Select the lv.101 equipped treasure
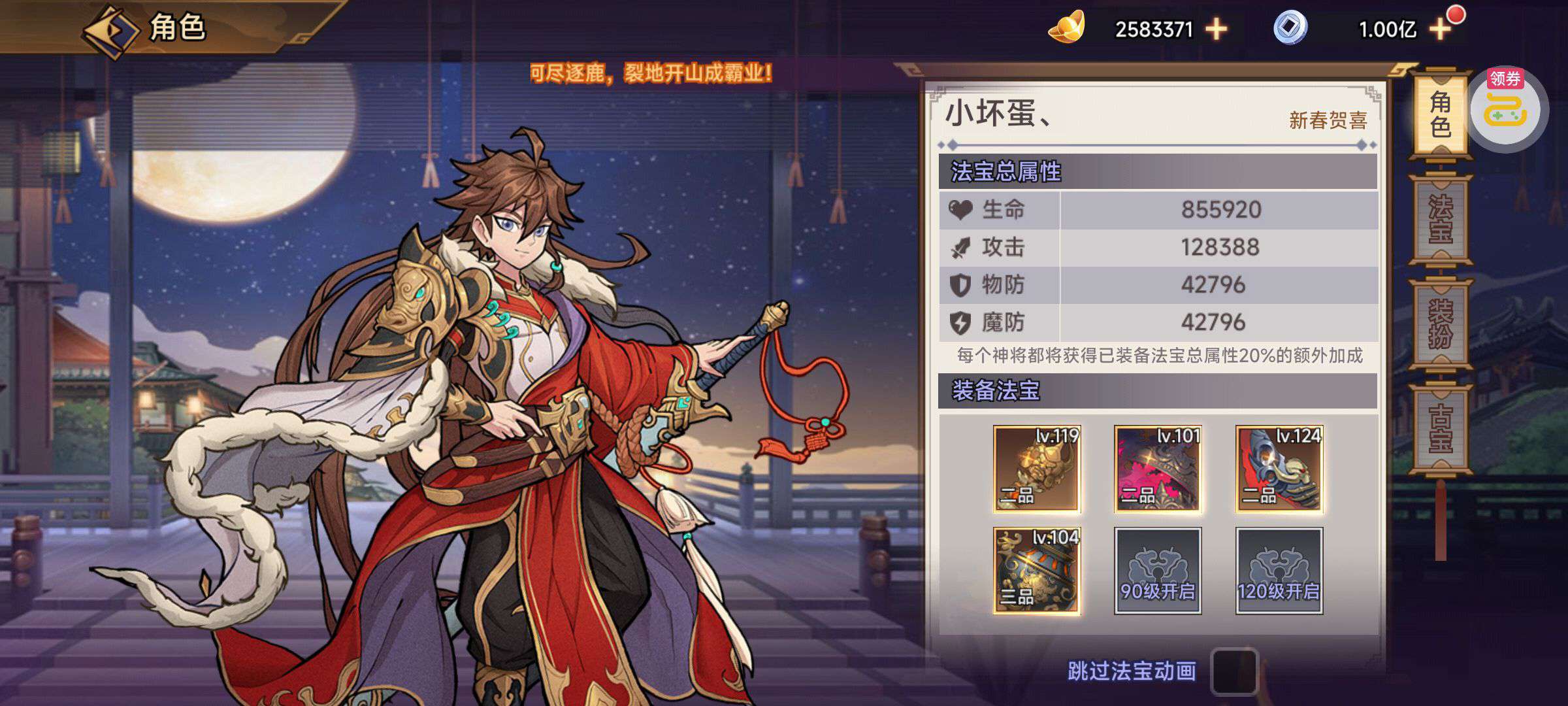Image resolution: width=1568 pixels, height=706 pixels. [1158, 468]
